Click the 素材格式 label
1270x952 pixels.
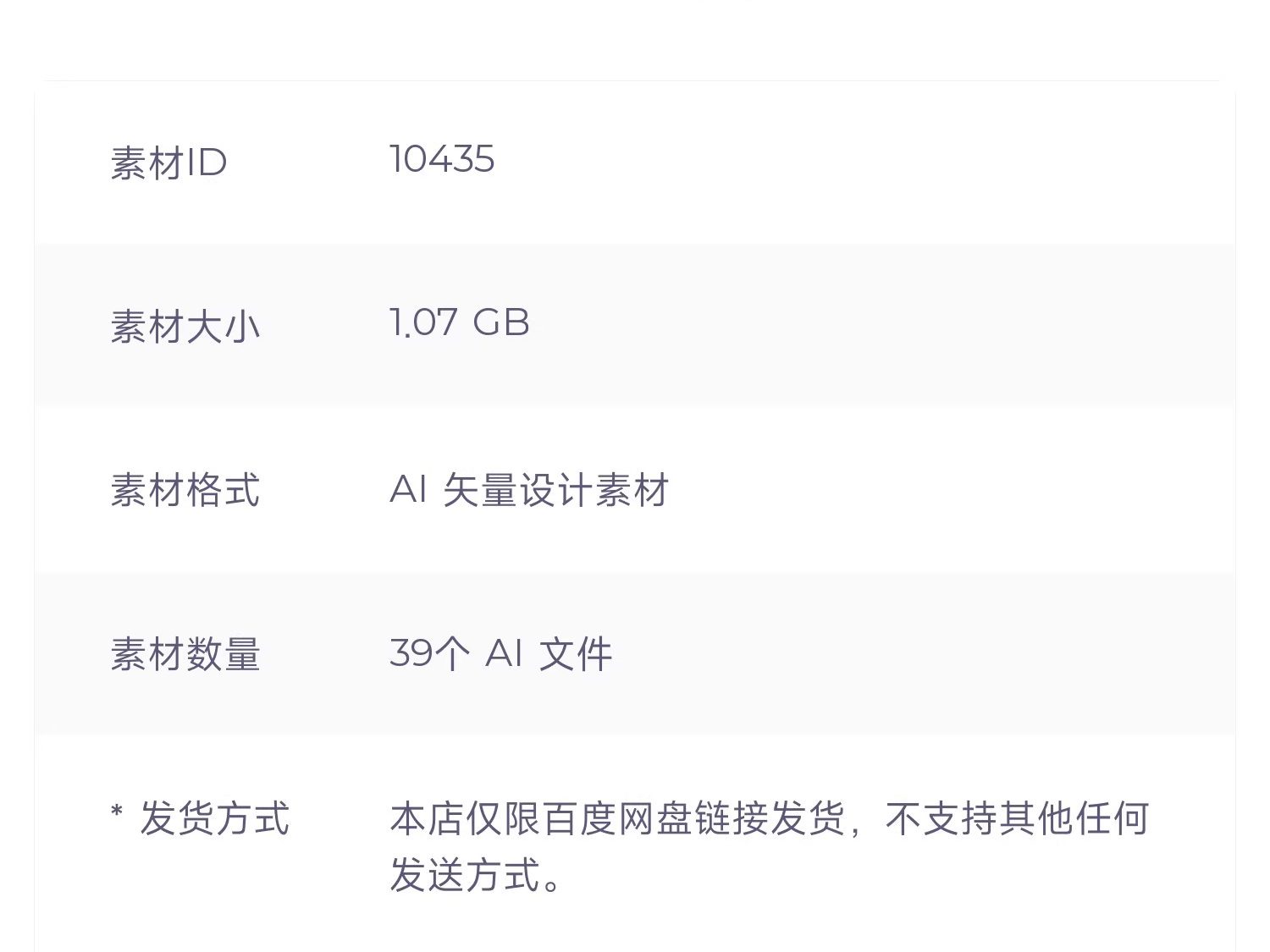point(185,491)
